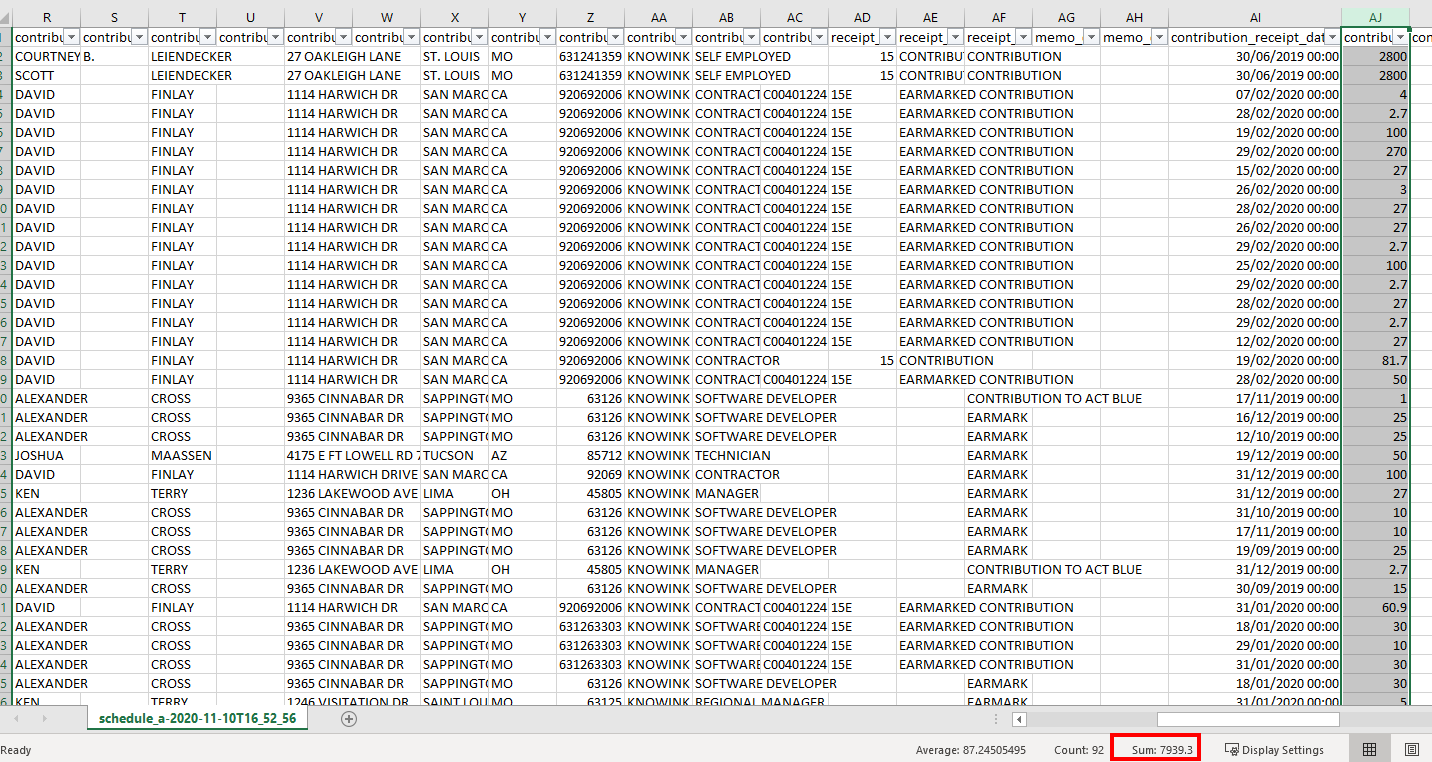Select SELF EMPLOYED cell in SCOTT's row
This screenshot has height=762, width=1432.
[743, 75]
